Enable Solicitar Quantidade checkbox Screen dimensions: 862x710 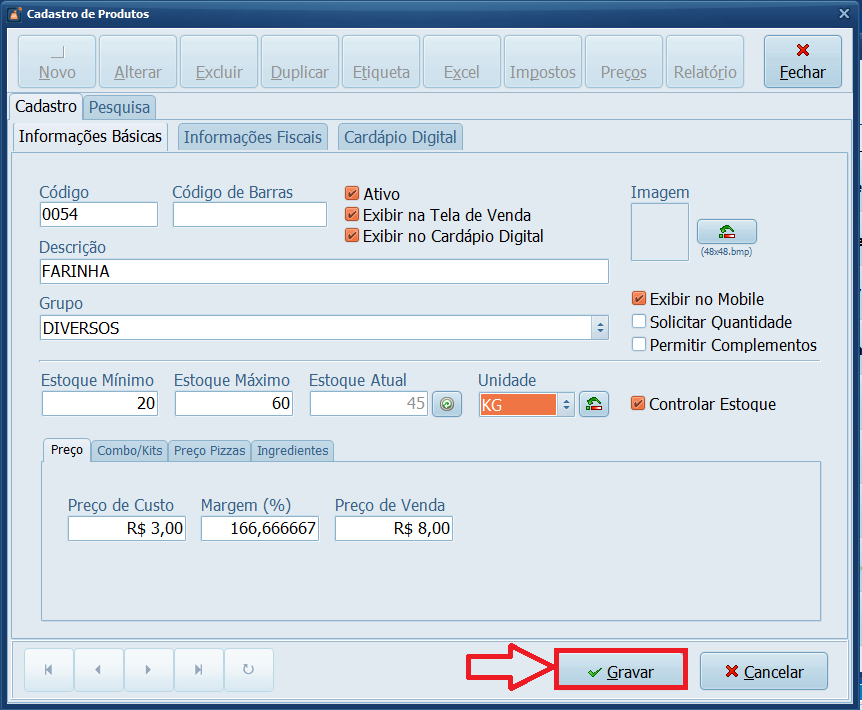(x=639, y=322)
